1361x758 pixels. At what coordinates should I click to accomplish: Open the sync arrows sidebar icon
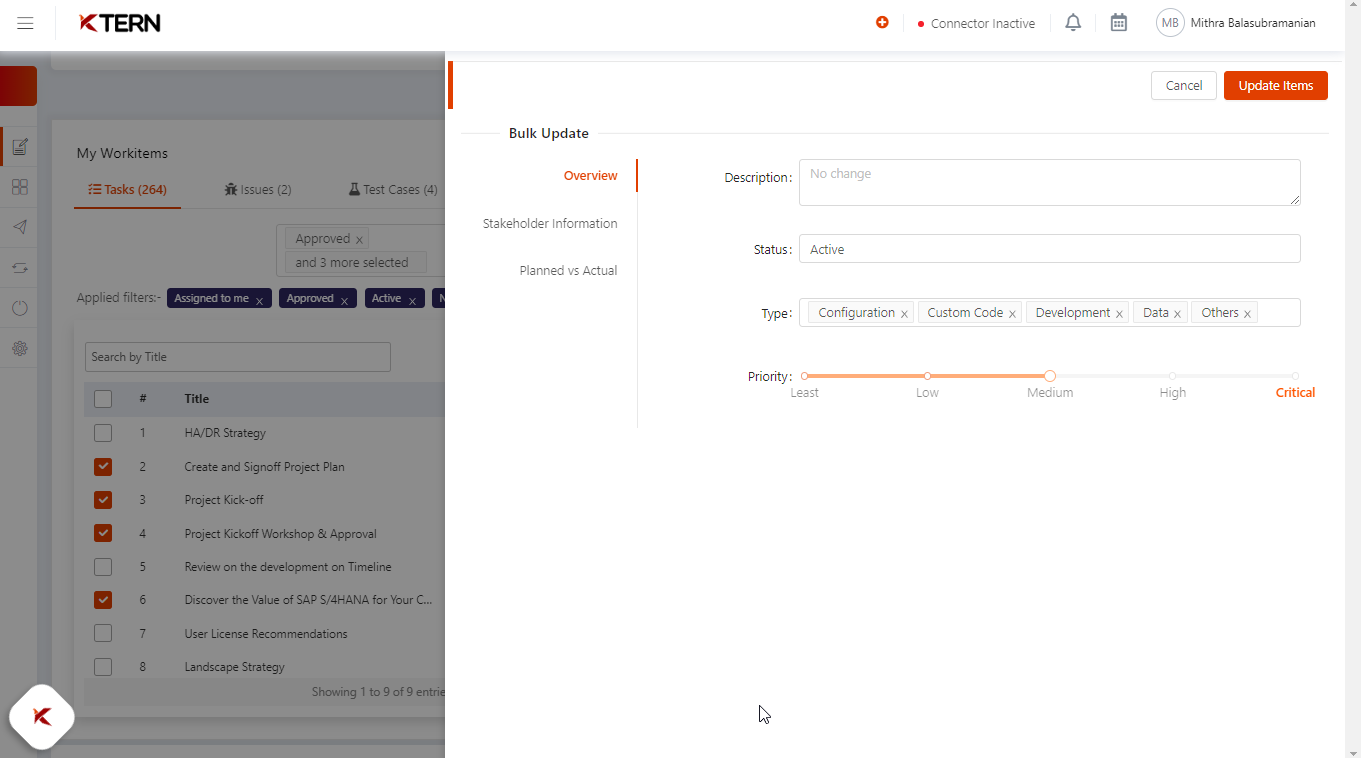click(20, 268)
